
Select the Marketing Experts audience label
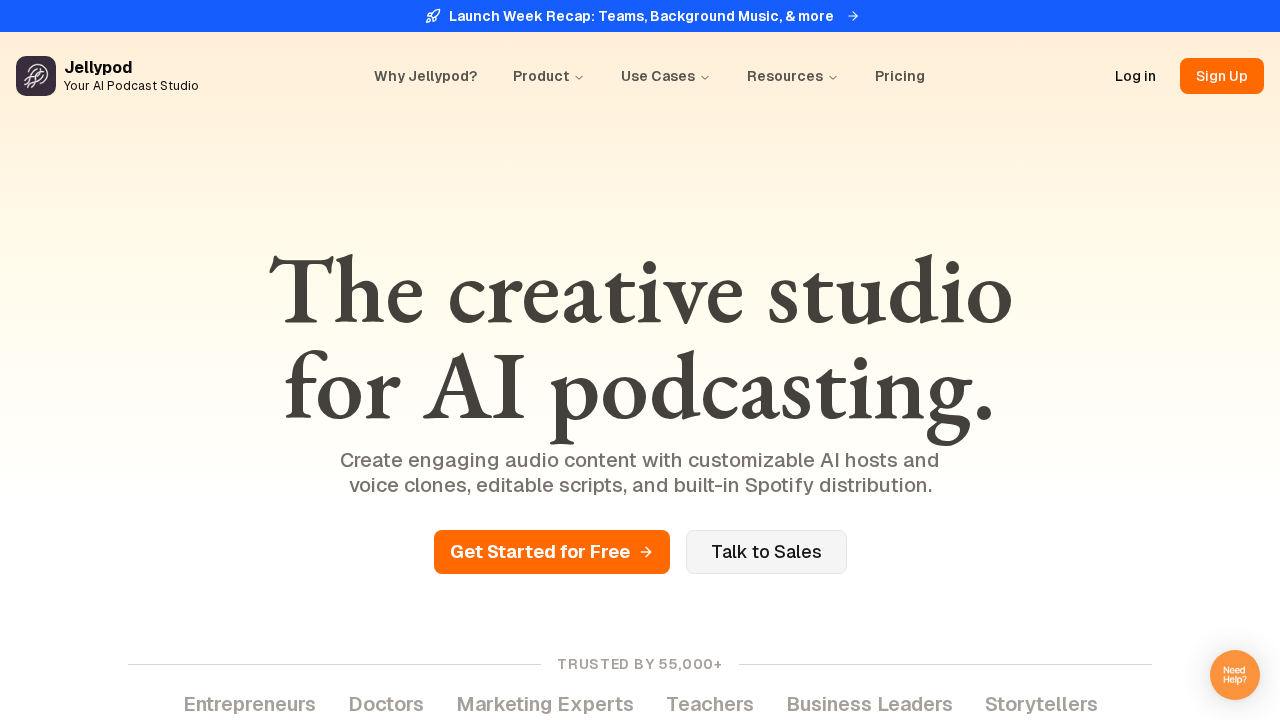[545, 704]
